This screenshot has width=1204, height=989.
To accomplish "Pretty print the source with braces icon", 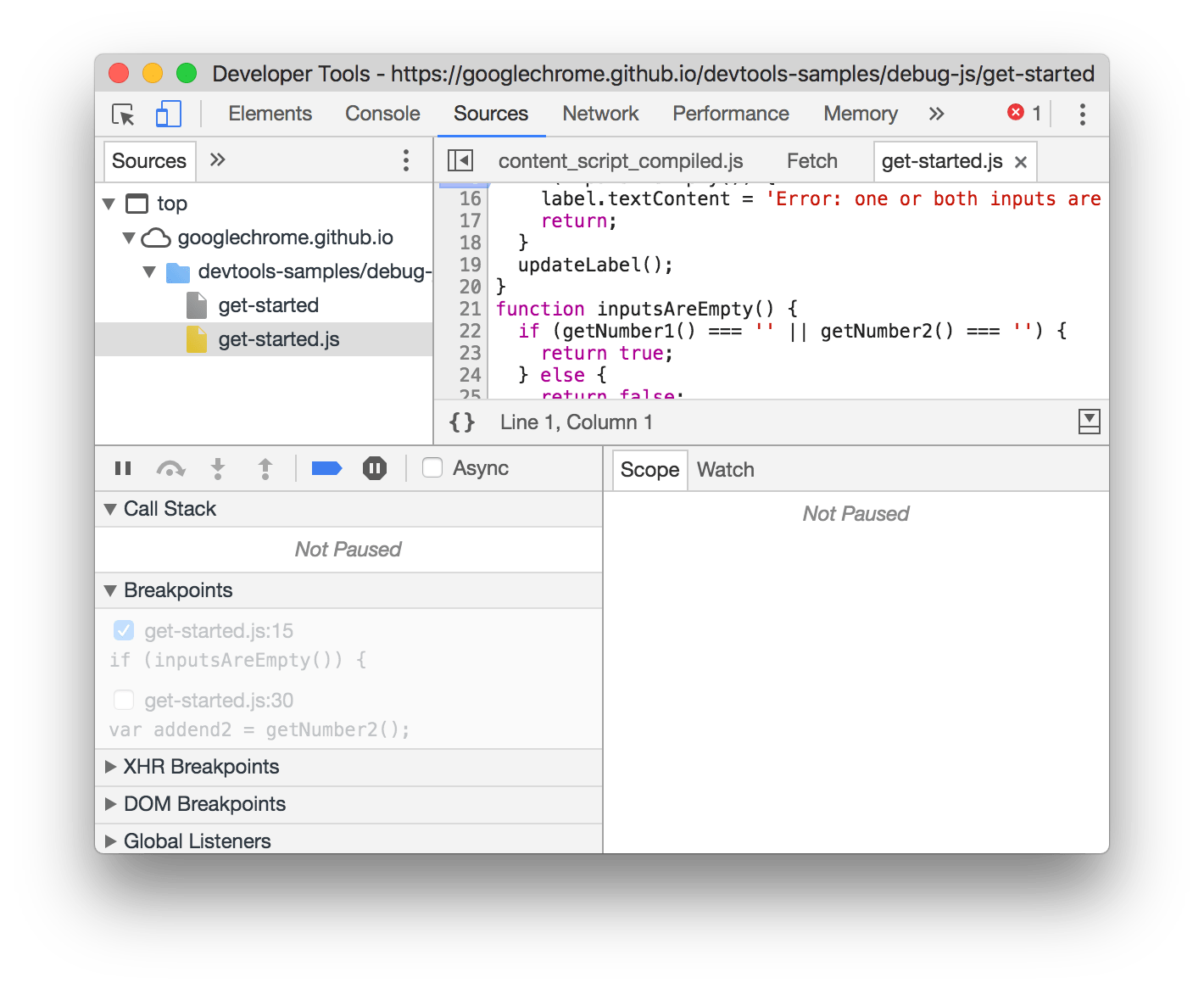I will (462, 422).
